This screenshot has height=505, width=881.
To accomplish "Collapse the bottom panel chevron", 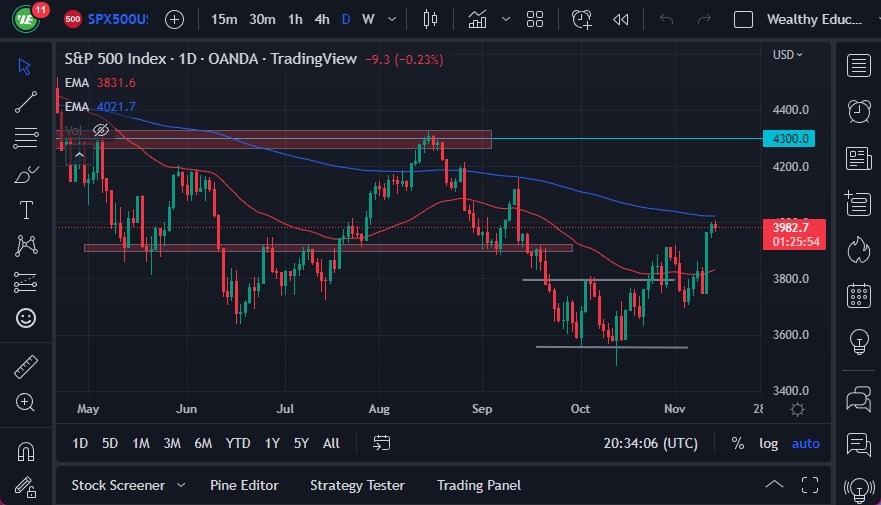I will (773, 485).
